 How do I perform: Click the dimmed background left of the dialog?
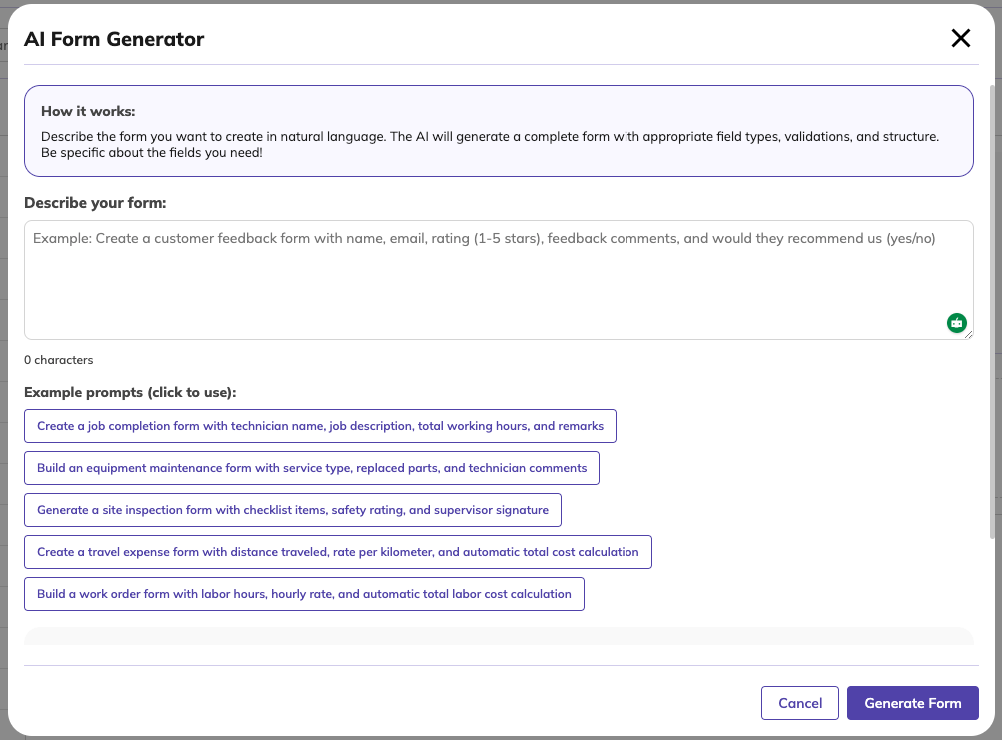click(3, 400)
